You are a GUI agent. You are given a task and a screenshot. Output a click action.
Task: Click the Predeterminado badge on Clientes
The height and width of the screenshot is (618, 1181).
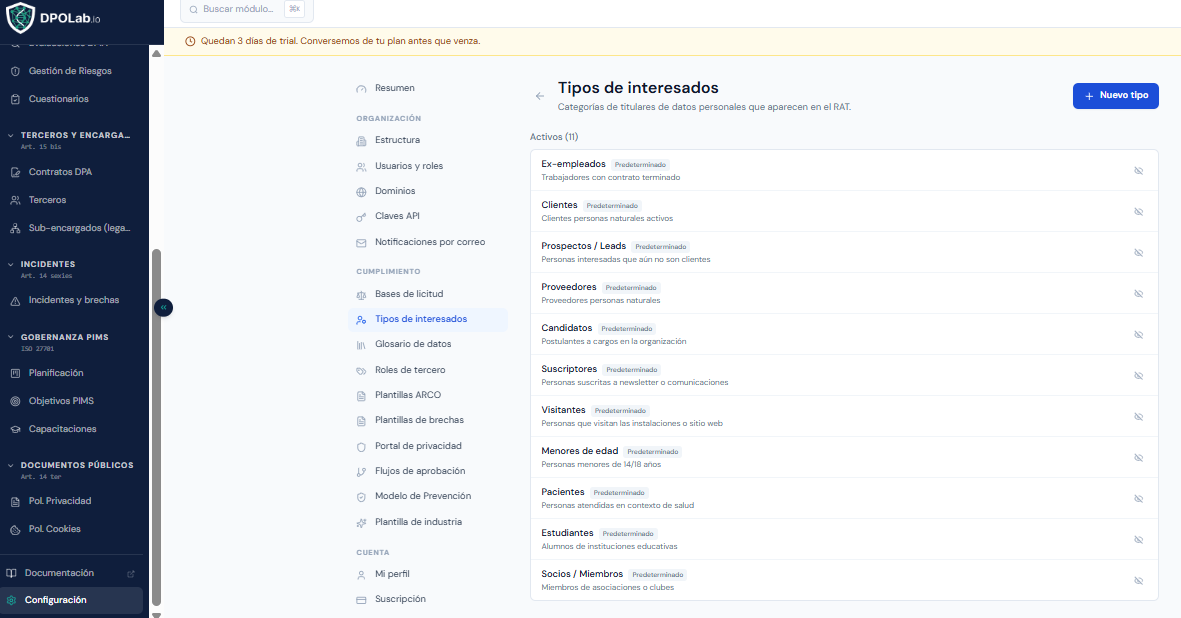(x=612, y=205)
